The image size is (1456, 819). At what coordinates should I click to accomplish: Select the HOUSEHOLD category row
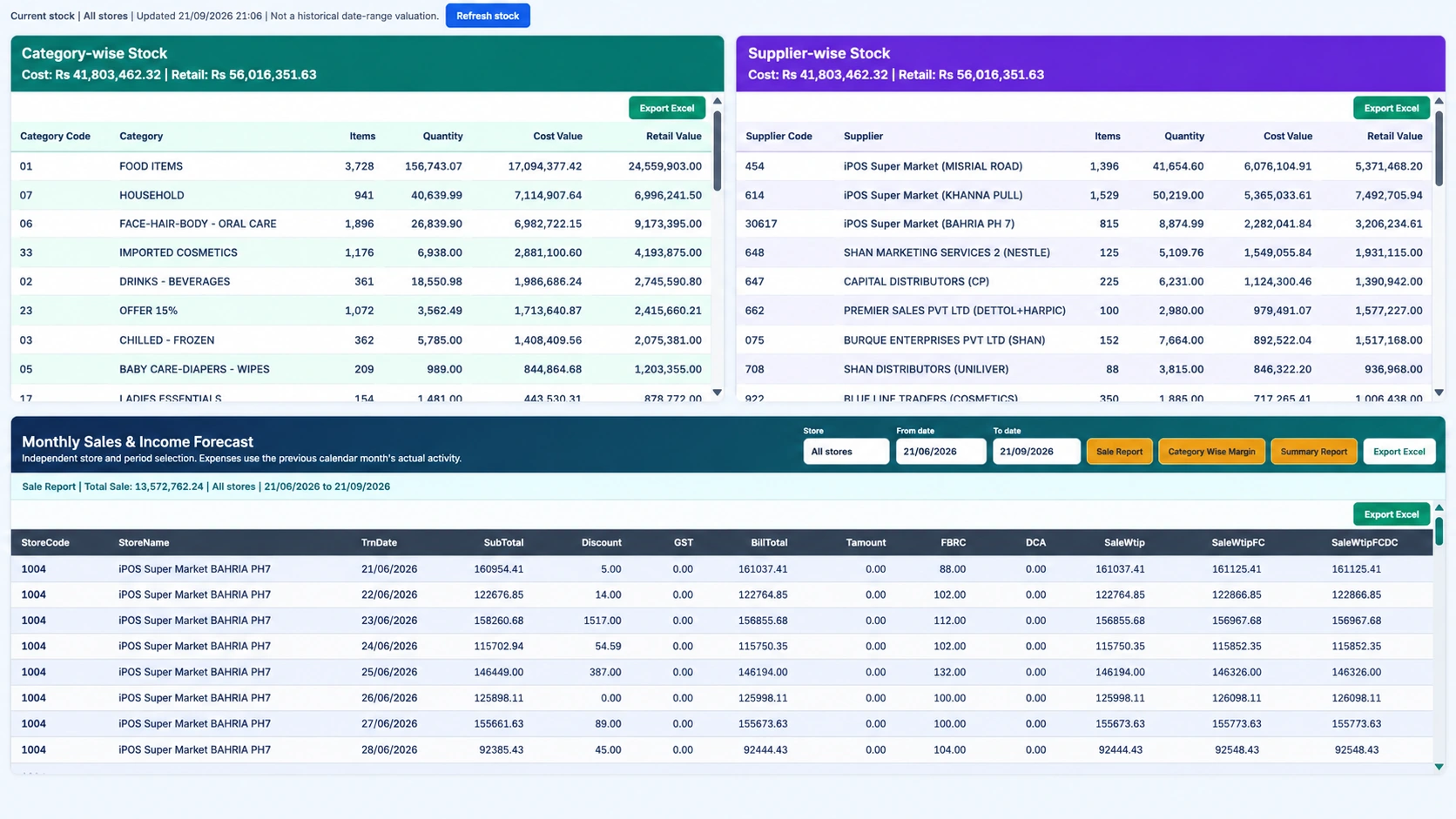361,195
